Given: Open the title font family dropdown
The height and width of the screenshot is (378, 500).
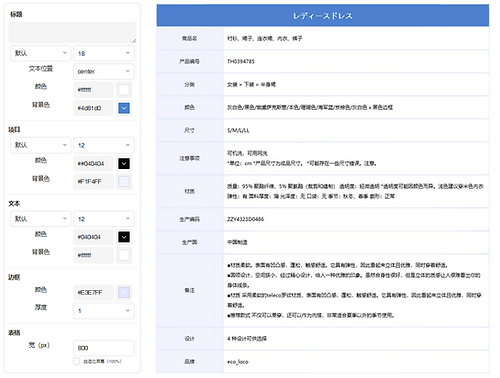Looking at the screenshot, I should 41,53.
